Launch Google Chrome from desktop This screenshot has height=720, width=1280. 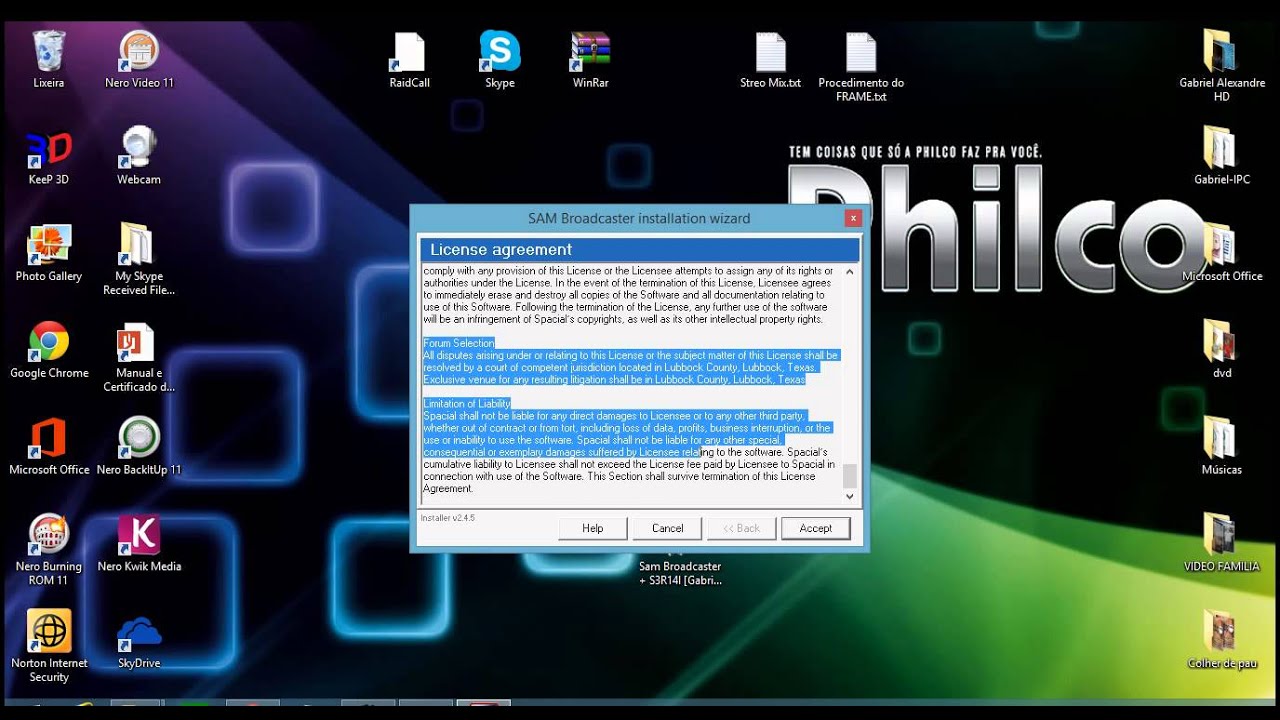[x=48, y=349]
